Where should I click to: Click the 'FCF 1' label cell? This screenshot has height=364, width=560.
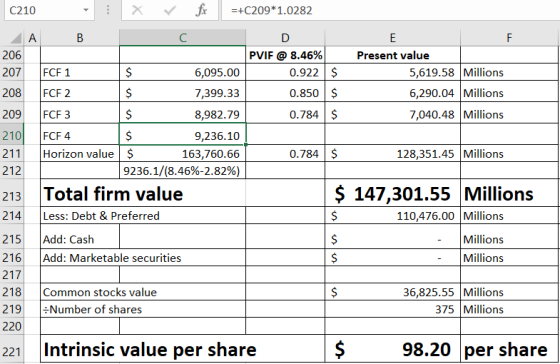[80, 73]
